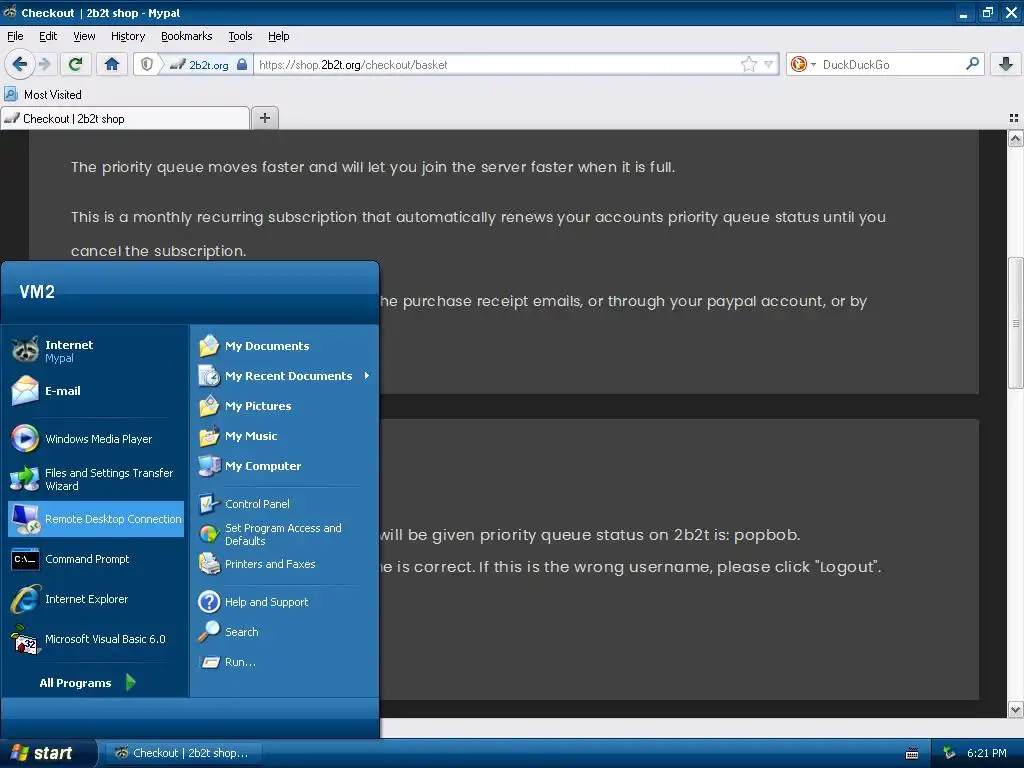1024x768 pixels.
Task: Open the Tools menu
Action: 240,37
